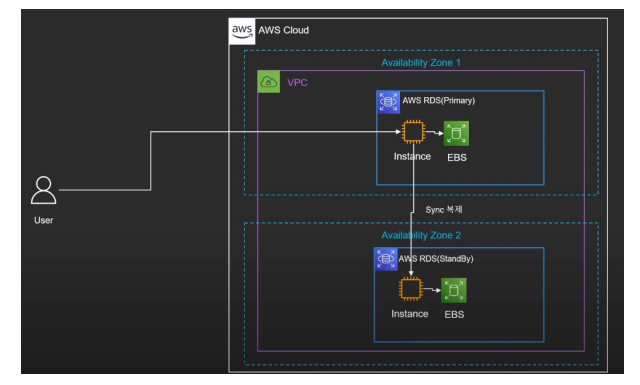Click the AWS RDS(Primary) database icon
This screenshot has width=640, height=385.
click(388, 102)
